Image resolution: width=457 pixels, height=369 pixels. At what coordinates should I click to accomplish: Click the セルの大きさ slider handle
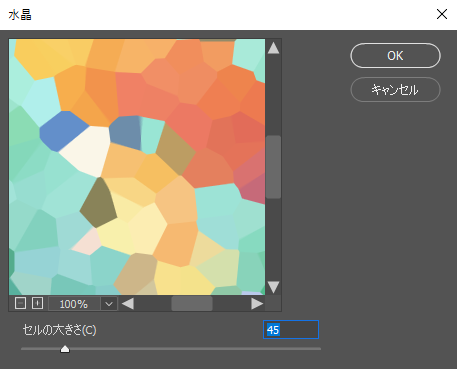click(65, 349)
